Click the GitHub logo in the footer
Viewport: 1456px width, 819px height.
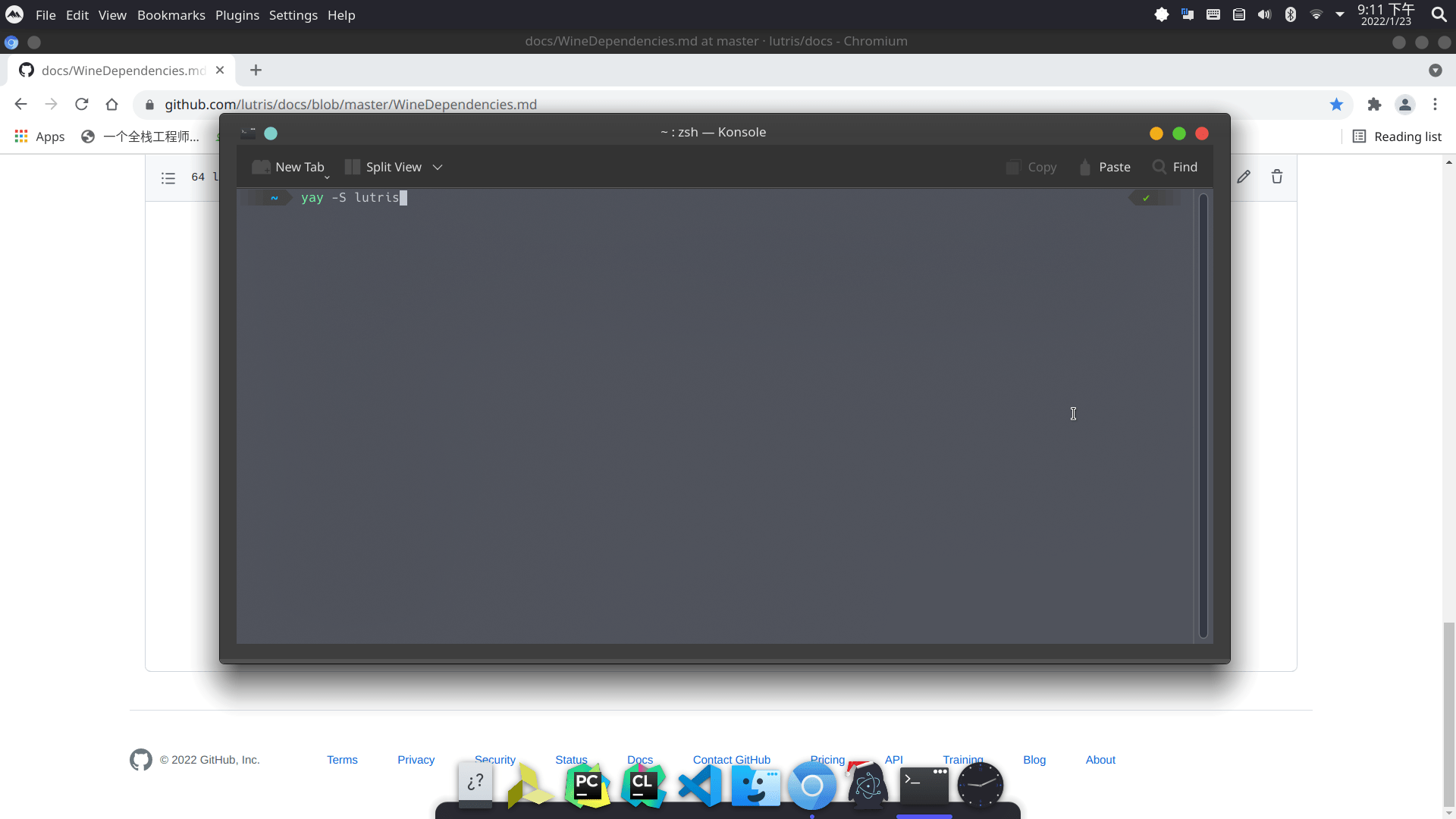click(141, 760)
